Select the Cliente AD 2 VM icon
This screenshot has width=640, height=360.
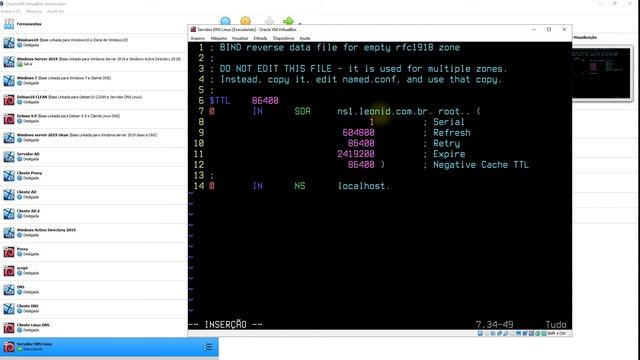coord(9,213)
